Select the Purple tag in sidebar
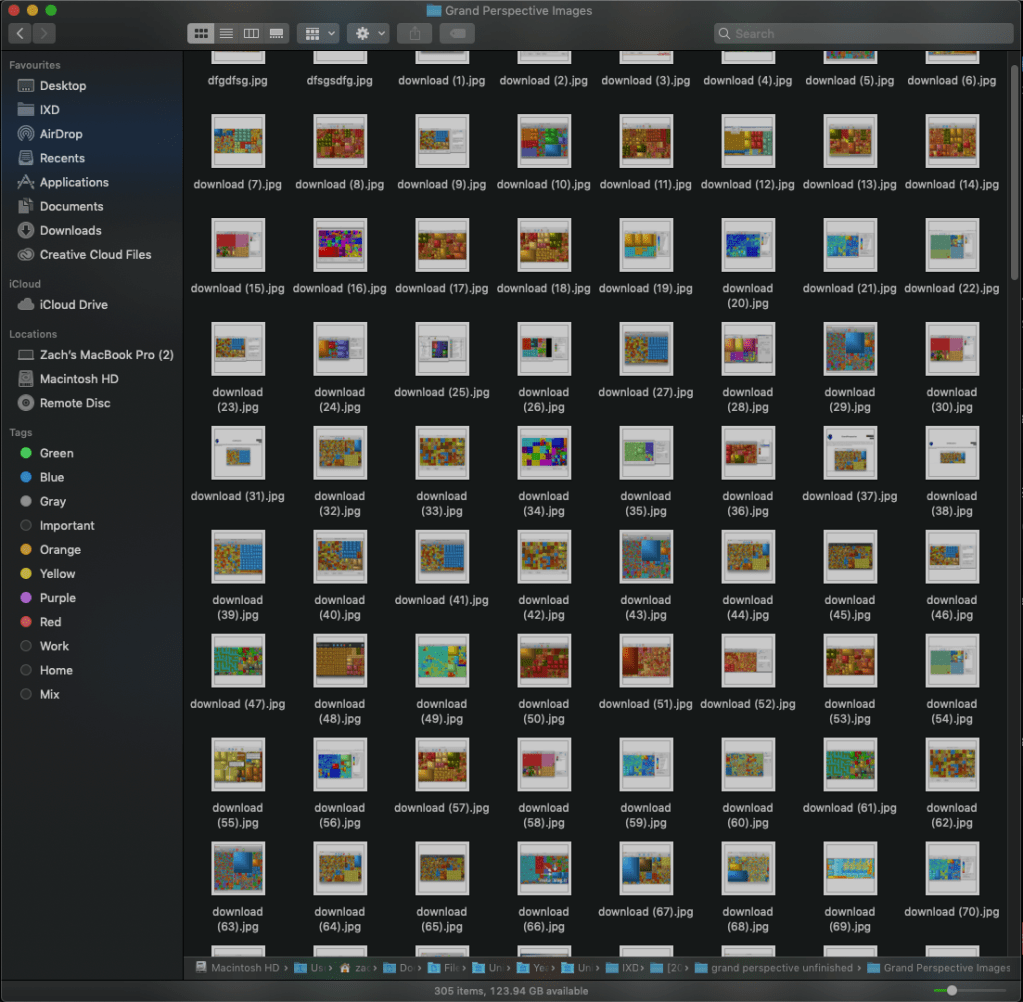Screen dimensions: 1023x1002 [x=57, y=598]
